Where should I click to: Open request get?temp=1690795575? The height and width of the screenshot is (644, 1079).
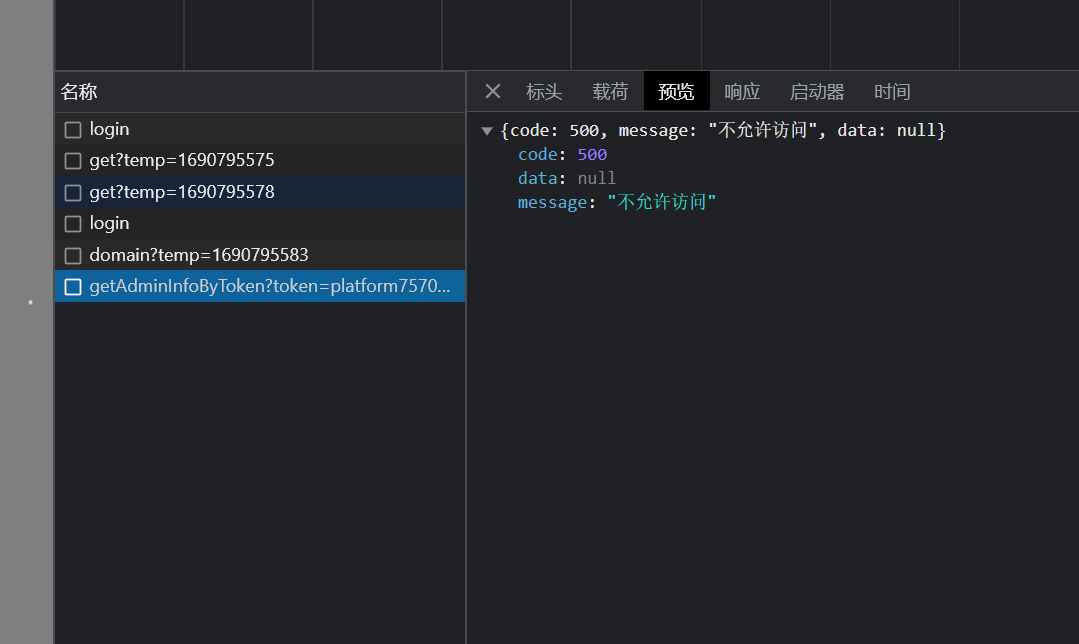tap(260, 160)
